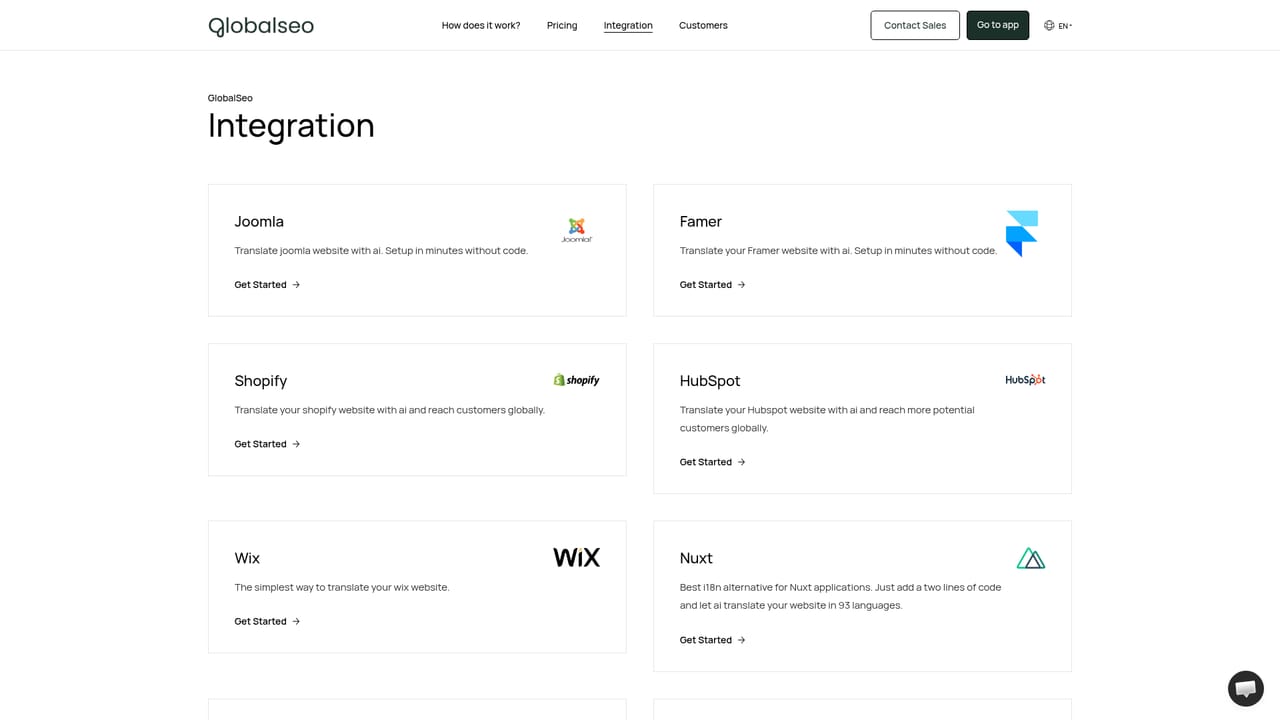1280x720 pixels.
Task: Click the Nuxt i18n alternative description
Action: [x=840, y=597]
